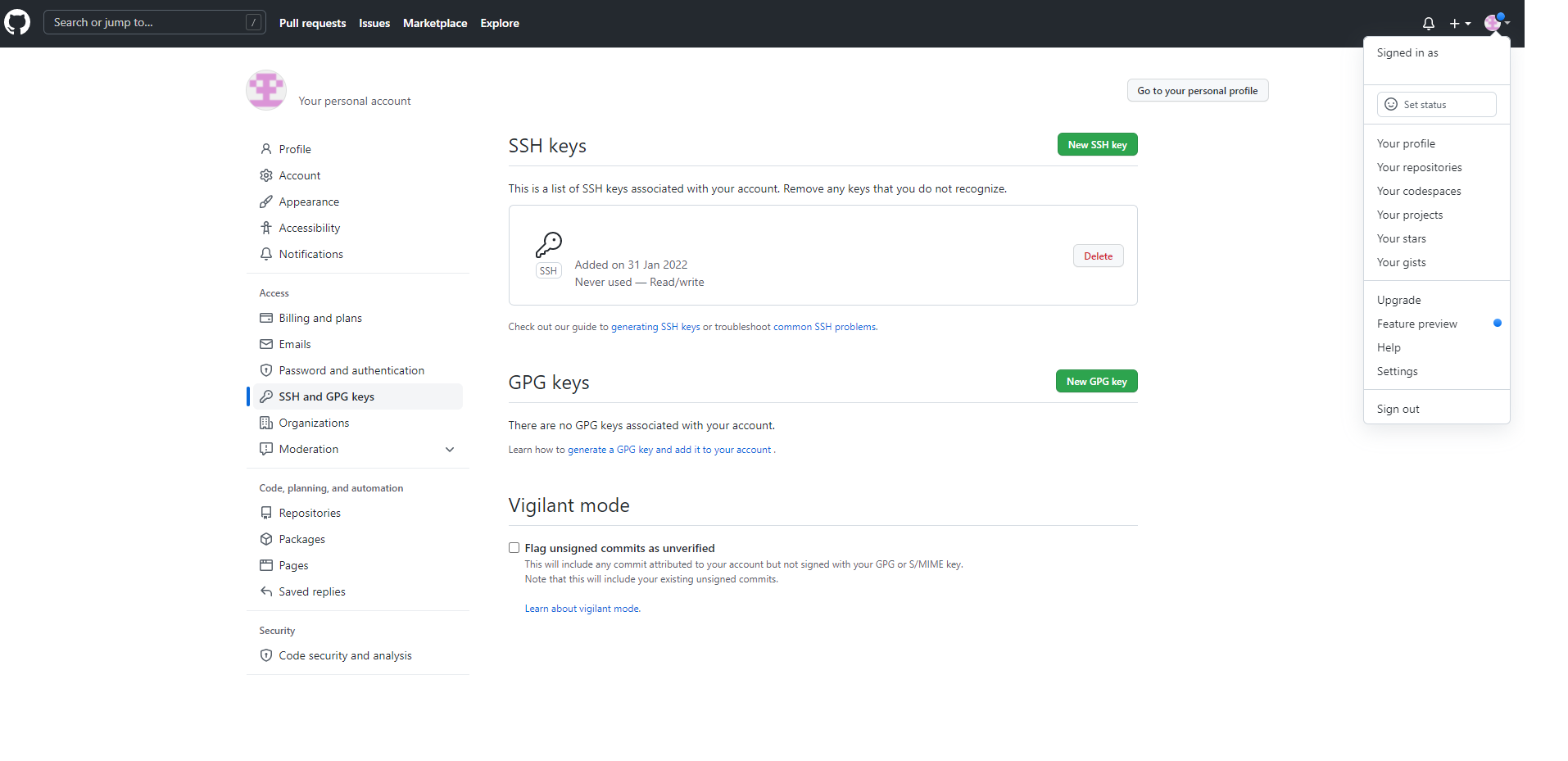The width and height of the screenshot is (1568, 761).
Task: Click the Pages browser icon
Action: tap(266, 565)
